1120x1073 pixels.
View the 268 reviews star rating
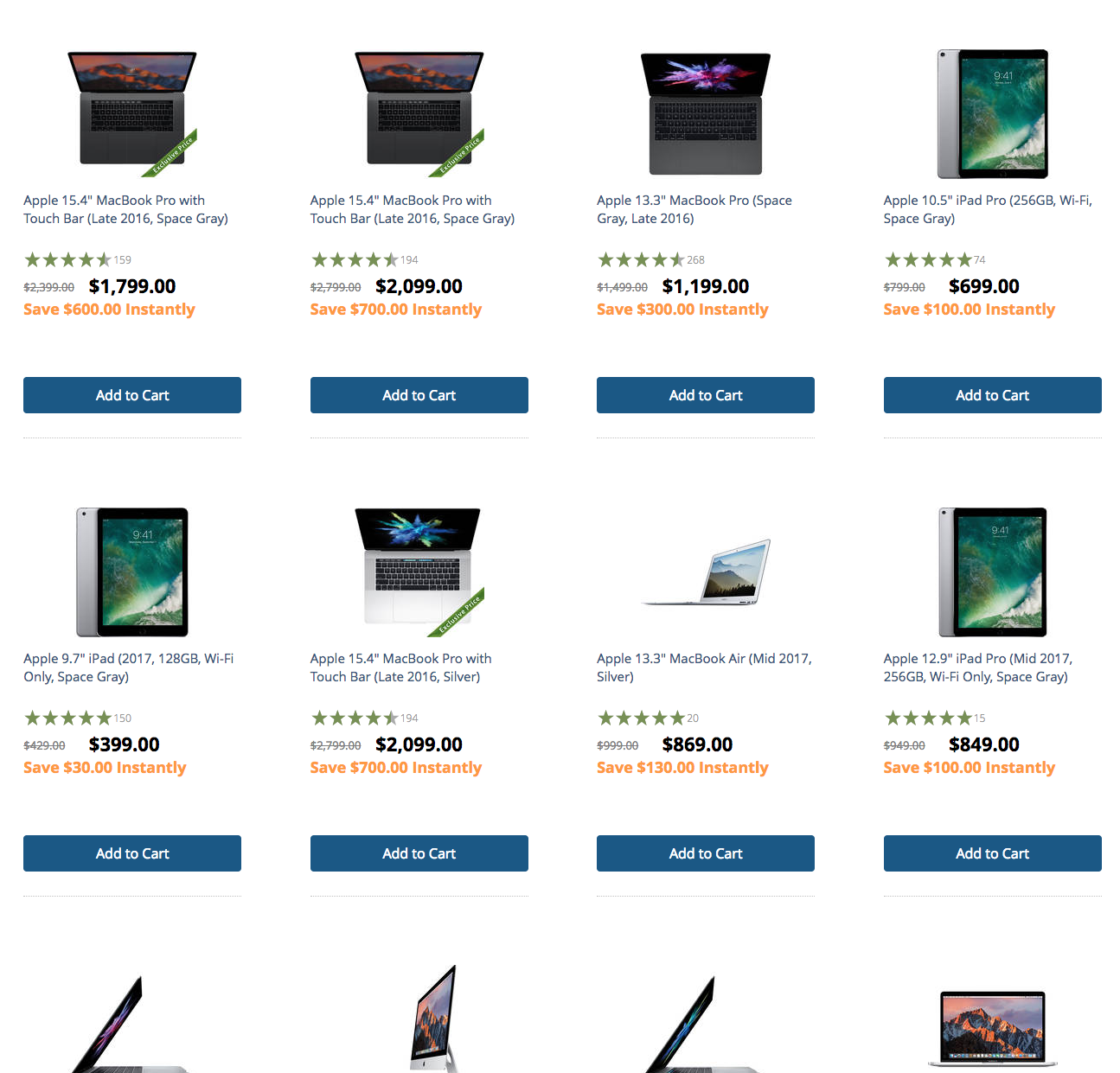coord(651,259)
